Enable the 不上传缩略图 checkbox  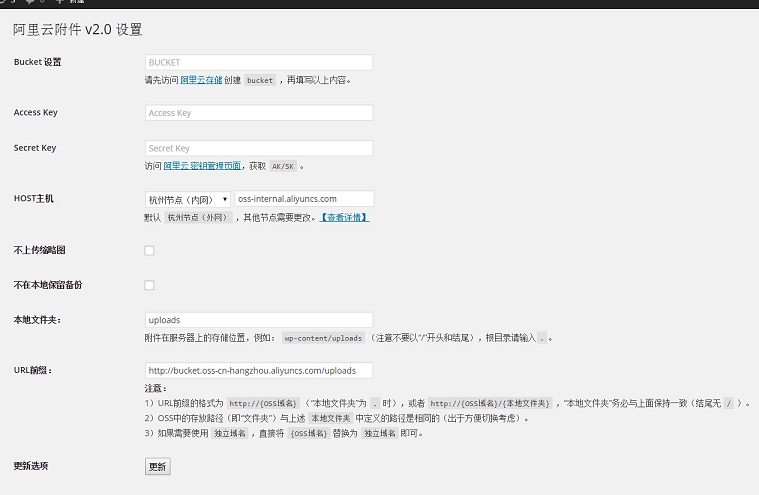149,250
